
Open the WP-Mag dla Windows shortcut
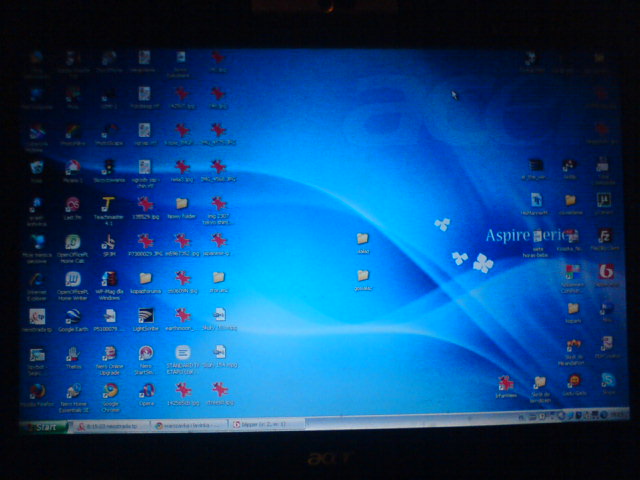point(109,280)
